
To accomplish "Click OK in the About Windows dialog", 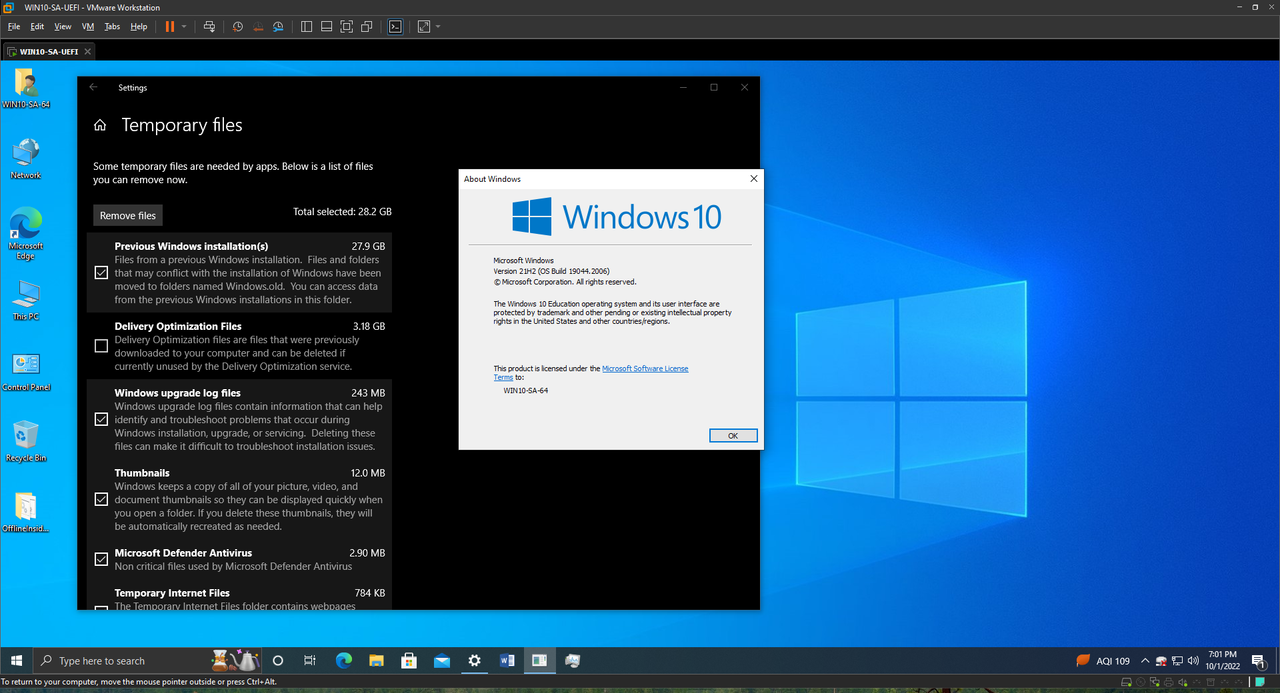I will 733,436.
